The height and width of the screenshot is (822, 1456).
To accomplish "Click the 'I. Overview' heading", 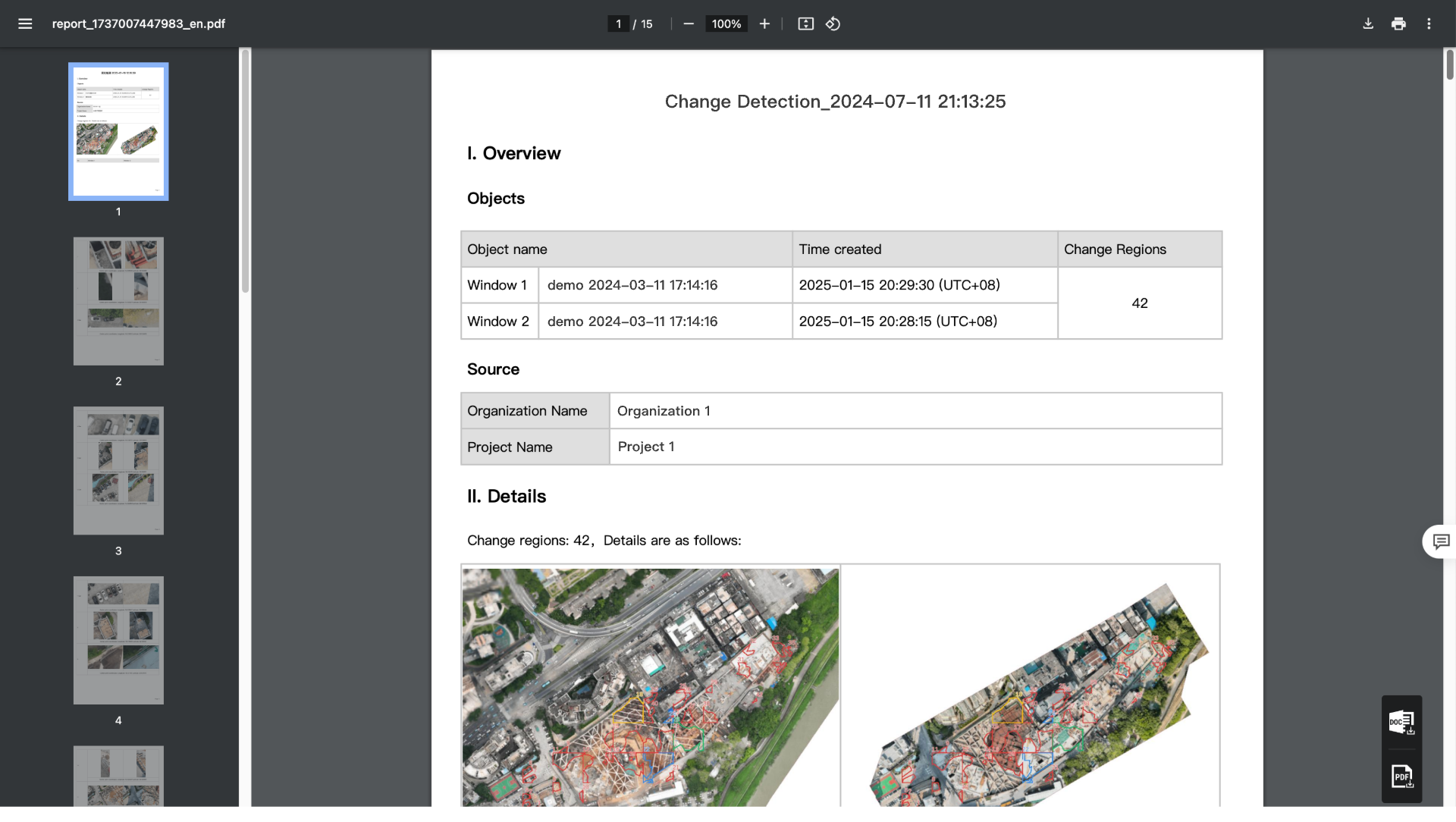I will pyautogui.click(x=513, y=153).
